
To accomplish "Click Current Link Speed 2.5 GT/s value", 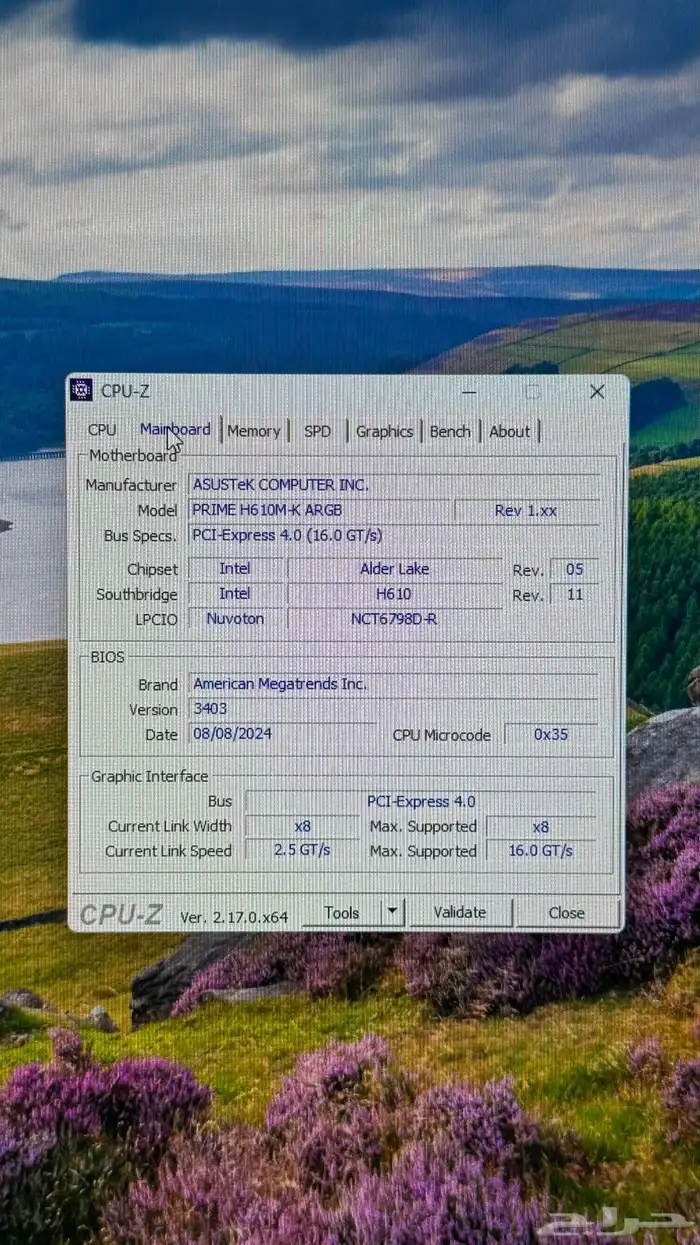I will (x=302, y=850).
